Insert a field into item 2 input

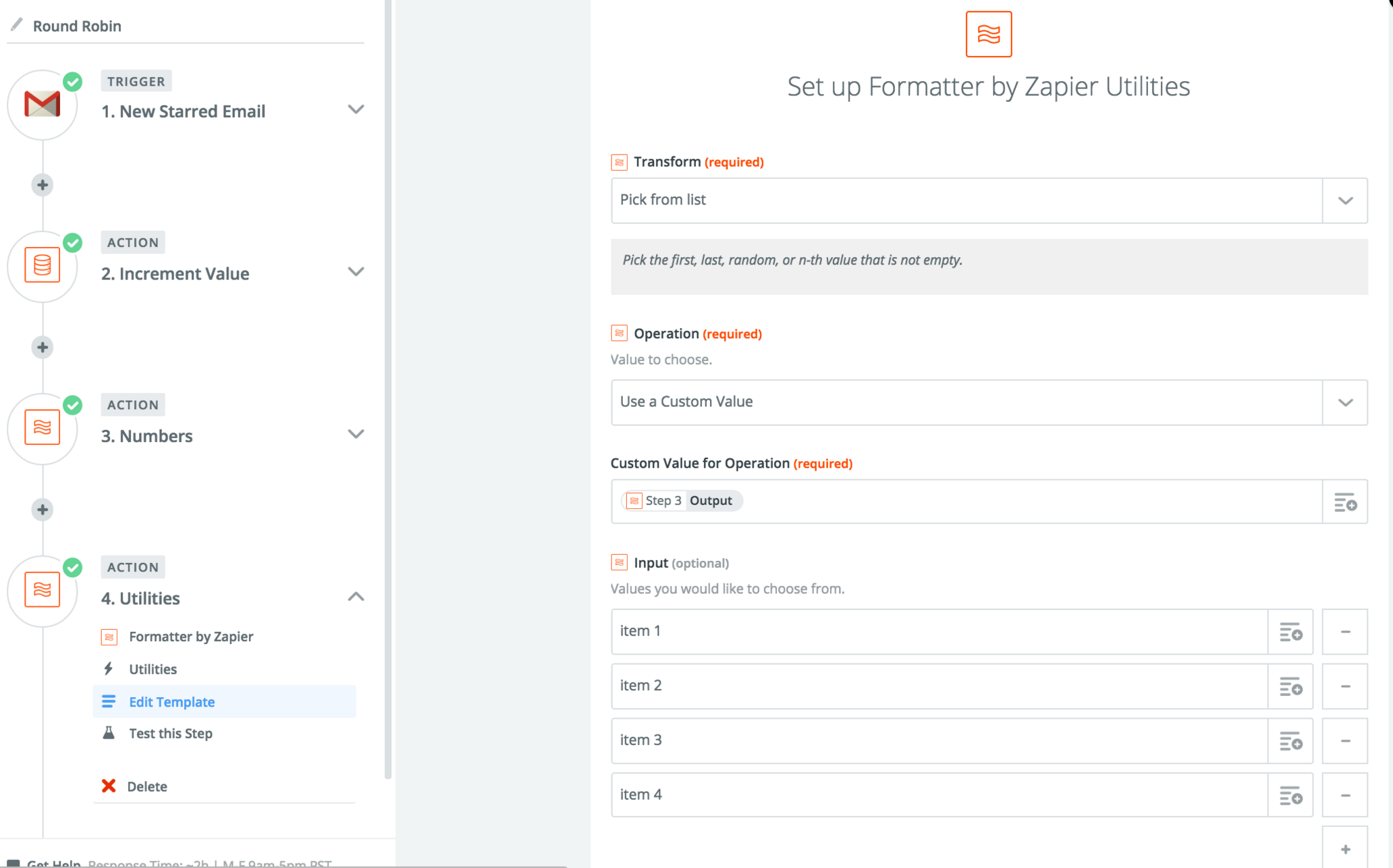(x=1290, y=686)
